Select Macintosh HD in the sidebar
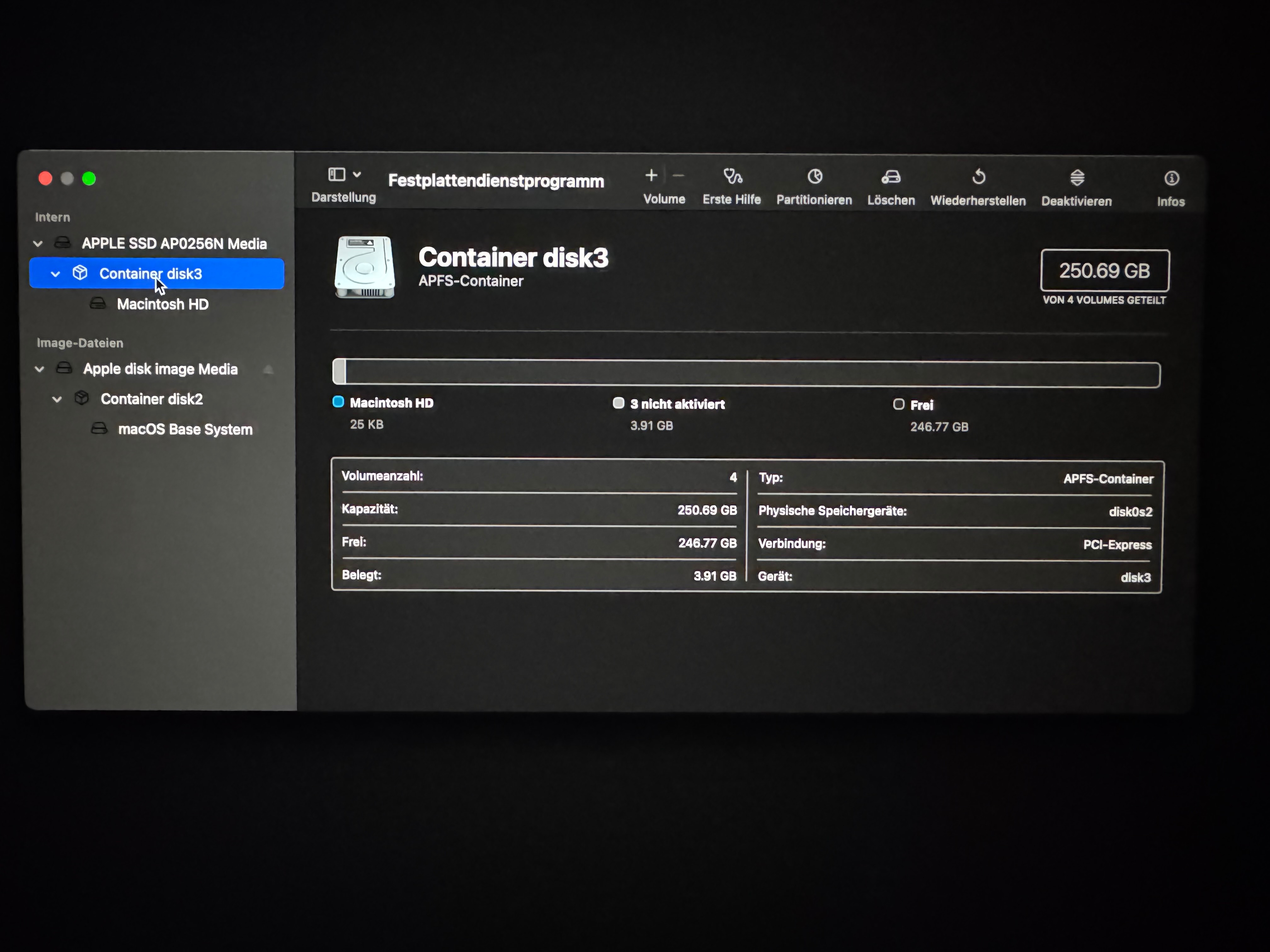Viewport: 1270px width, 952px height. pyautogui.click(x=163, y=304)
